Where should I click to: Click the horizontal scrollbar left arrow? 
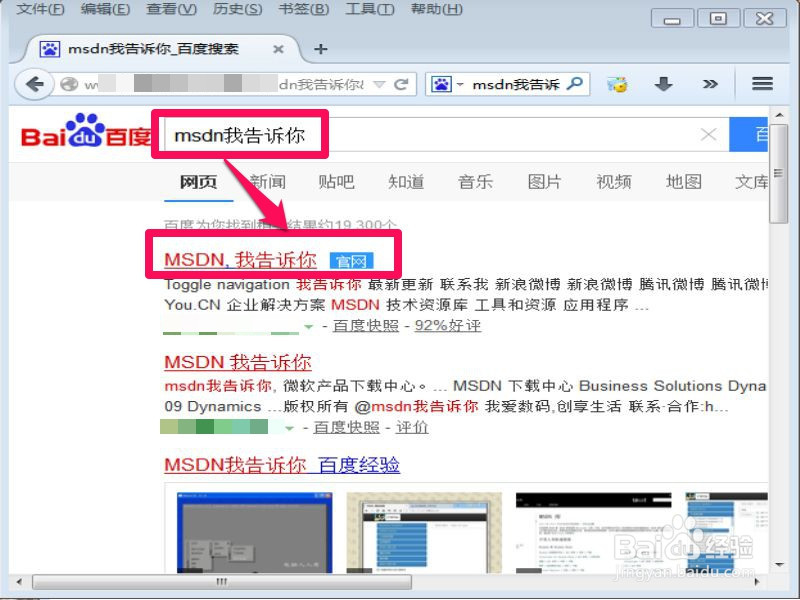tap(19, 582)
